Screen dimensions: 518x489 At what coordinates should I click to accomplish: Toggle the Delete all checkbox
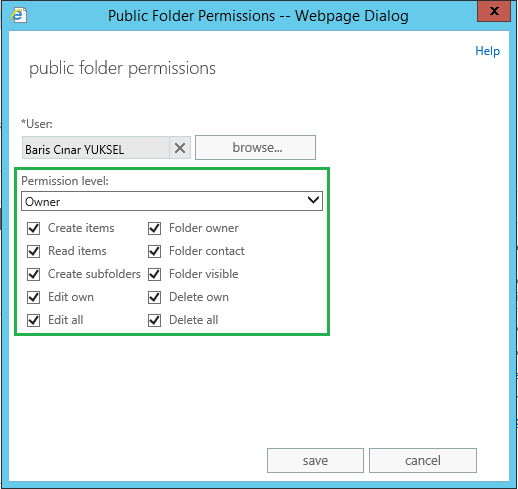pos(155,320)
